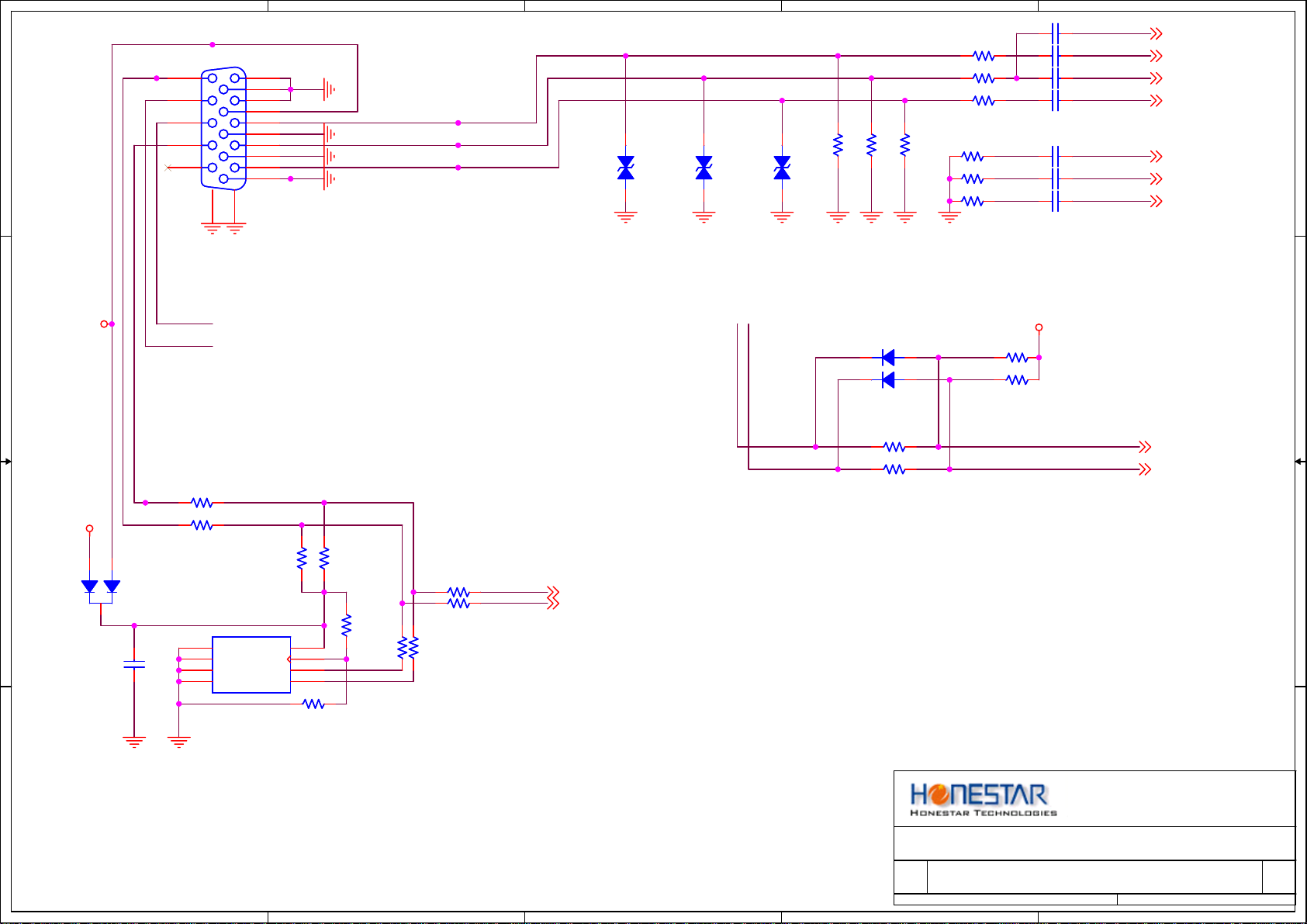Select the leftmost blue TVS diode symbol
This screenshot has width=1307, height=924.
(x=626, y=168)
